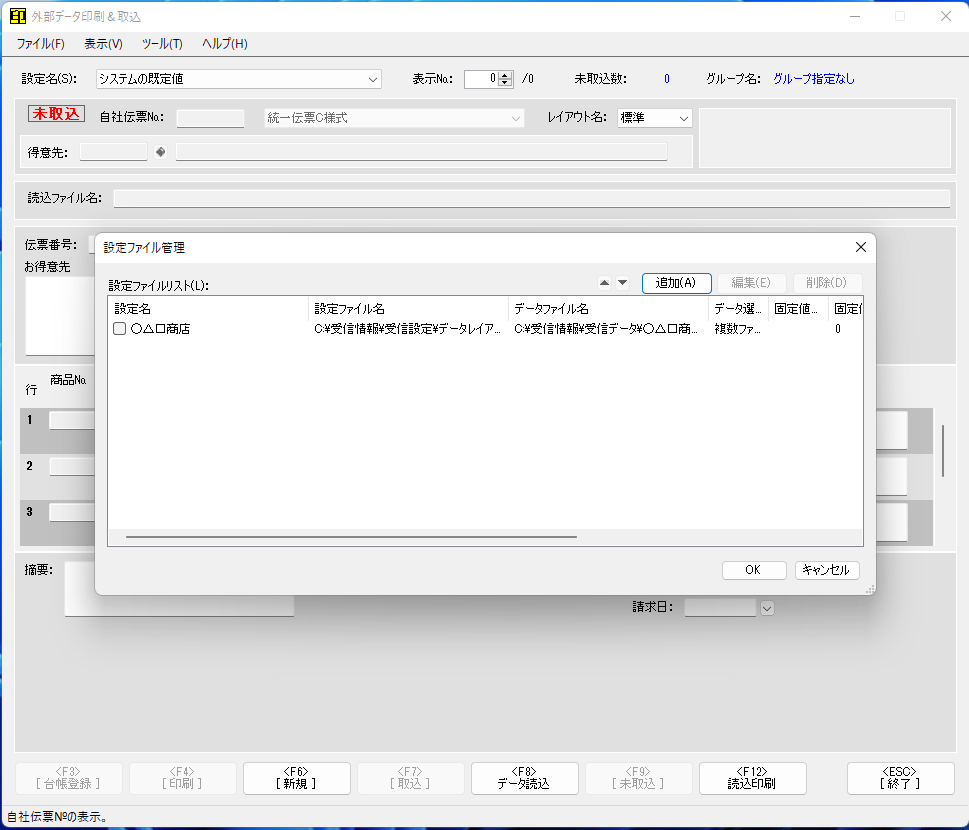Click the F4 印刷 button

point(183,778)
